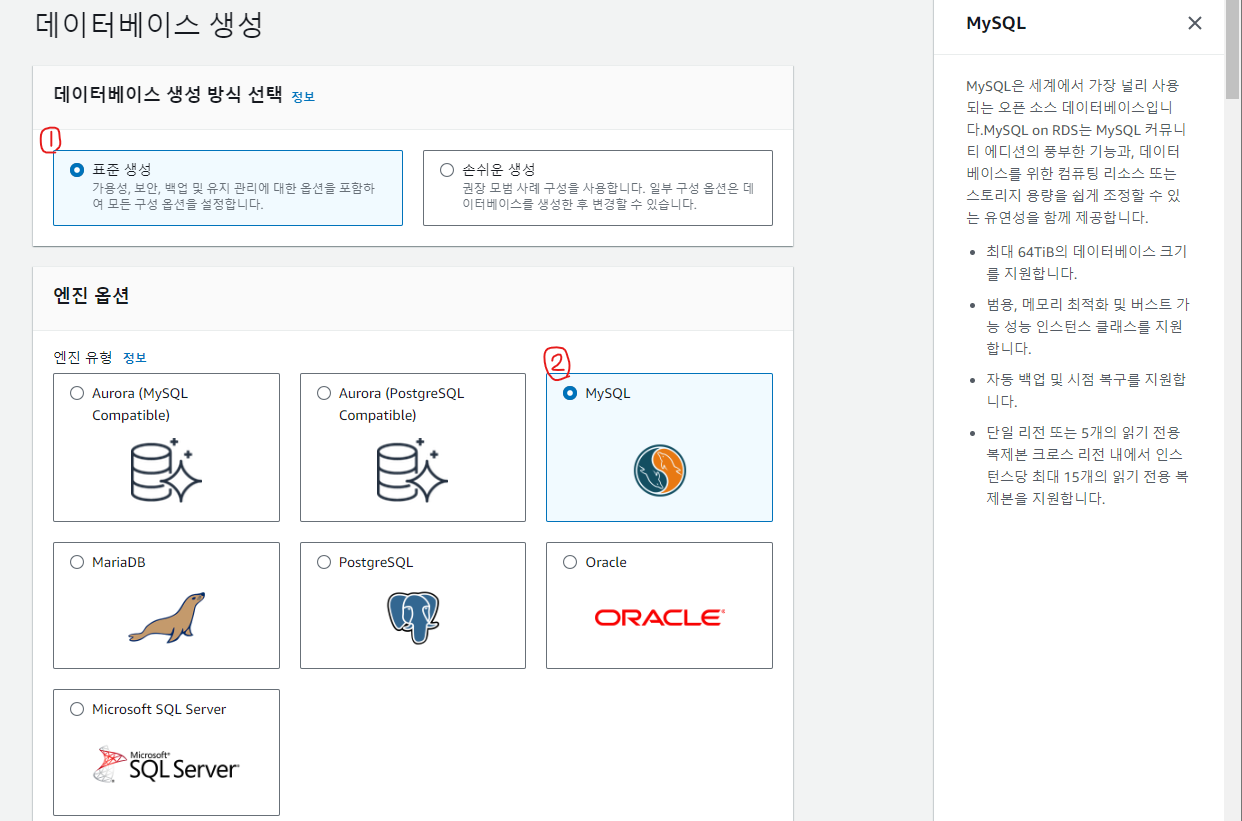The height and width of the screenshot is (821, 1242).
Task: Click the Aurora PostgreSQL database sparkle icon
Action: tap(413, 469)
